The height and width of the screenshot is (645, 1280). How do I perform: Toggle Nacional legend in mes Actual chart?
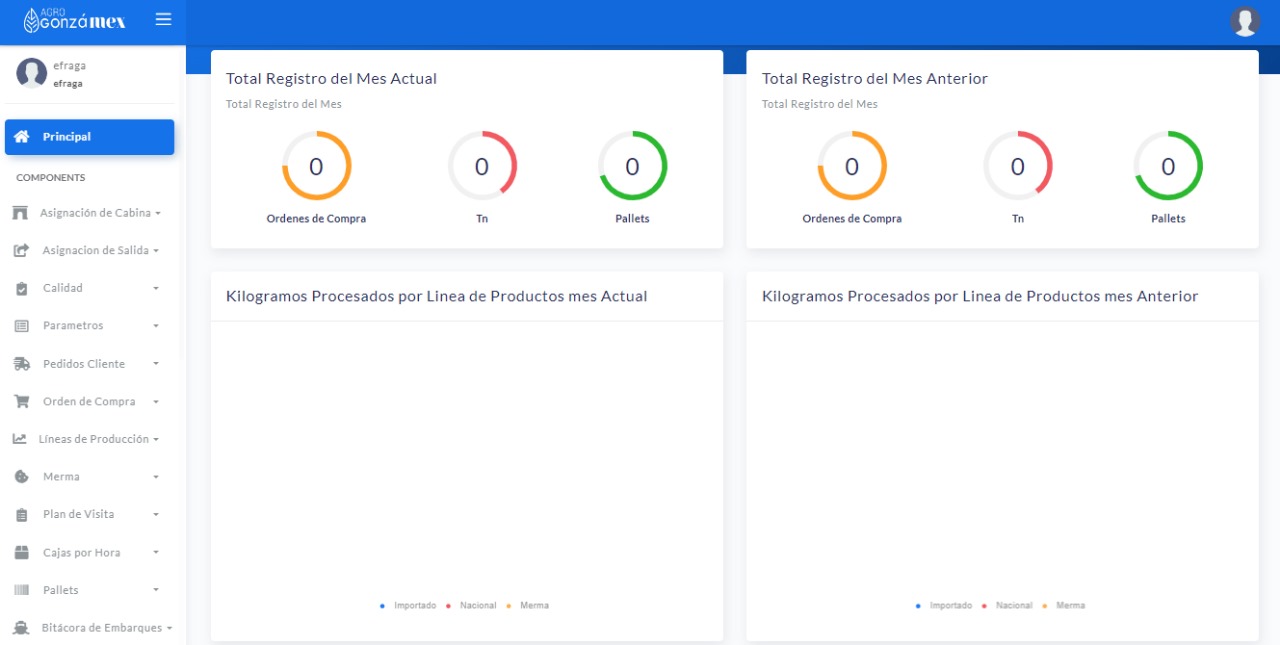pos(471,606)
